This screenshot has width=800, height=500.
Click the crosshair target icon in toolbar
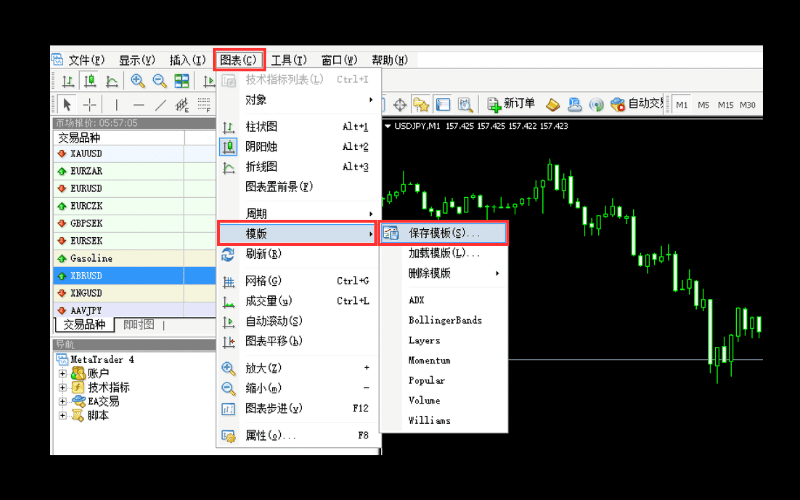pyautogui.click(x=400, y=105)
